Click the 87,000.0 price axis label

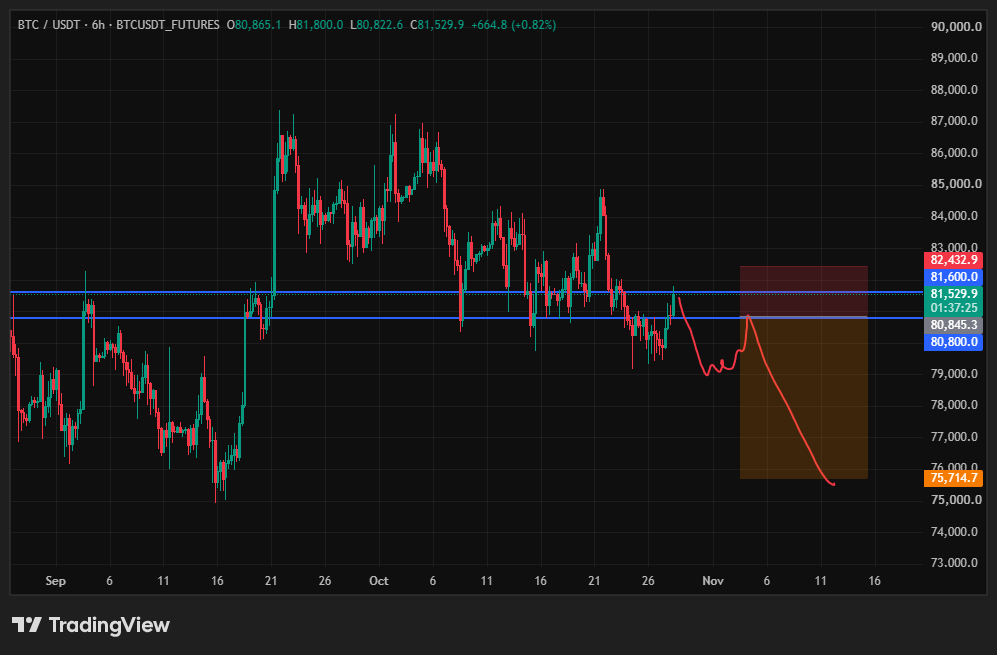coord(954,121)
